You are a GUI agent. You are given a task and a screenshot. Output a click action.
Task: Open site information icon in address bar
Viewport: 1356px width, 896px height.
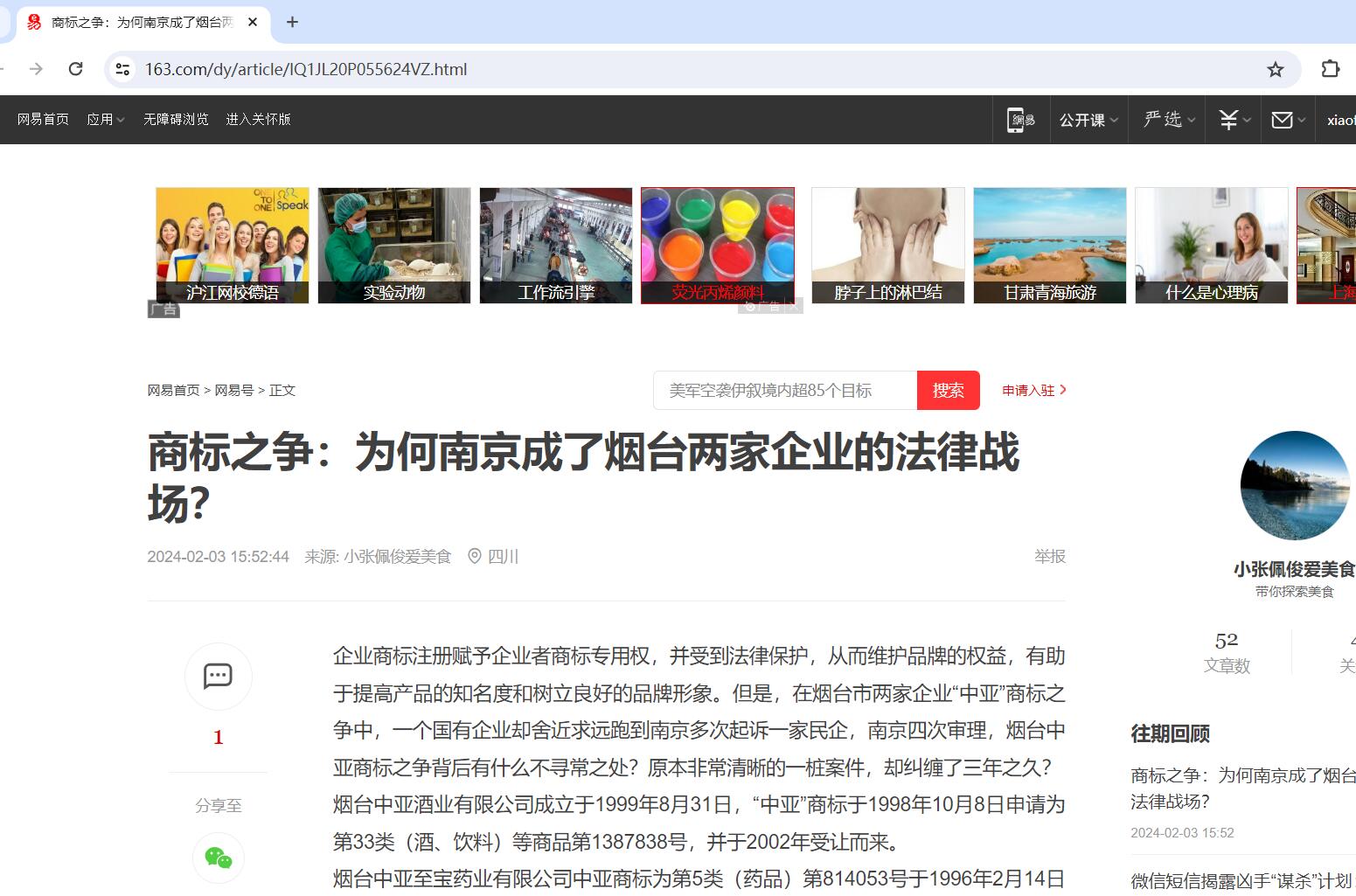pos(123,69)
